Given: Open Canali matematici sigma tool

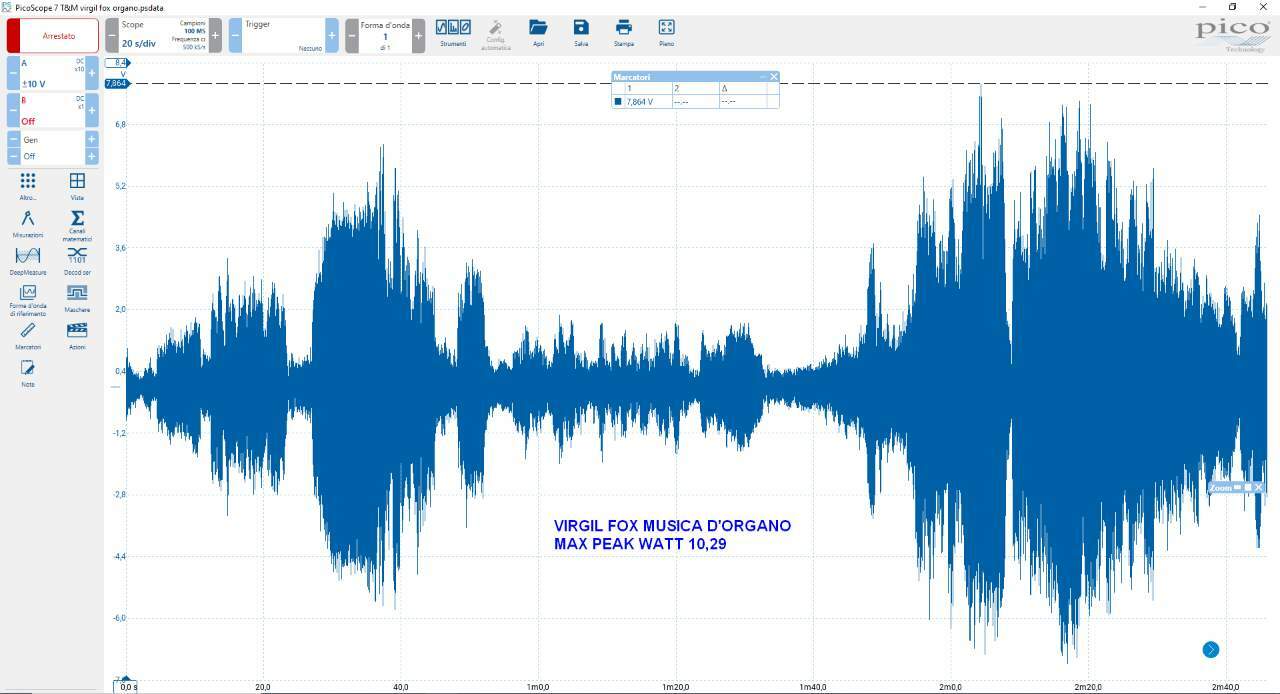Looking at the screenshot, I should (77, 225).
